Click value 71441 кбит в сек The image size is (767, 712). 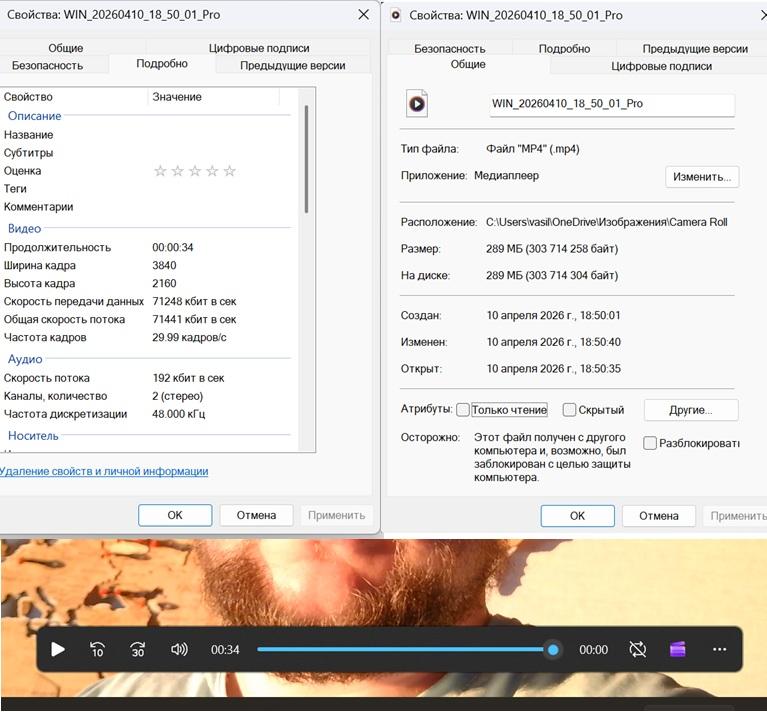[194, 319]
